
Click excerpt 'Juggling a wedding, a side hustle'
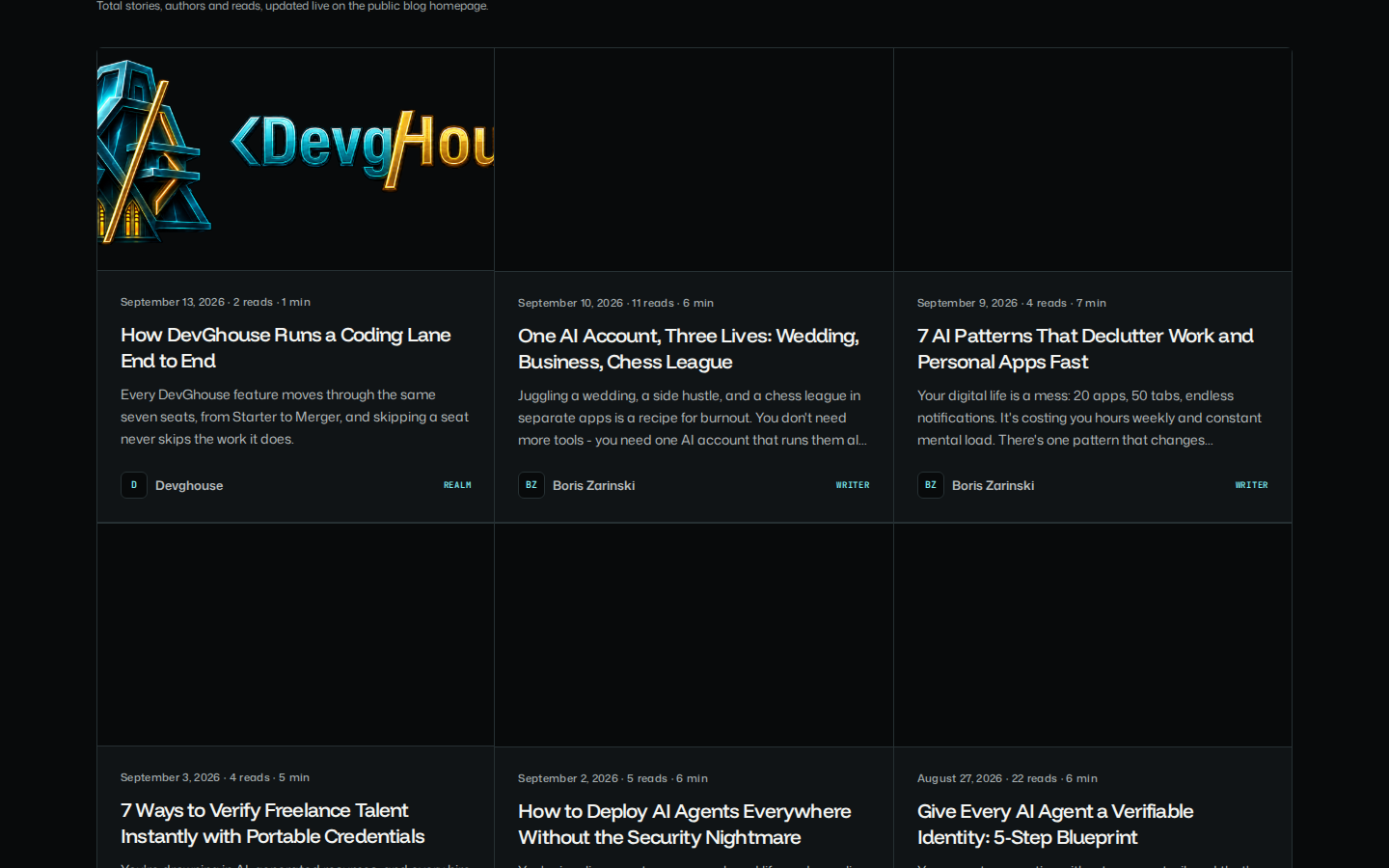[693, 418]
